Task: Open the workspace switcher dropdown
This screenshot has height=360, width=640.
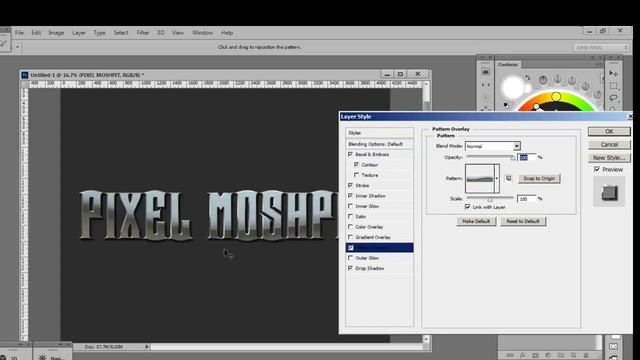Action: pos(600,48)
